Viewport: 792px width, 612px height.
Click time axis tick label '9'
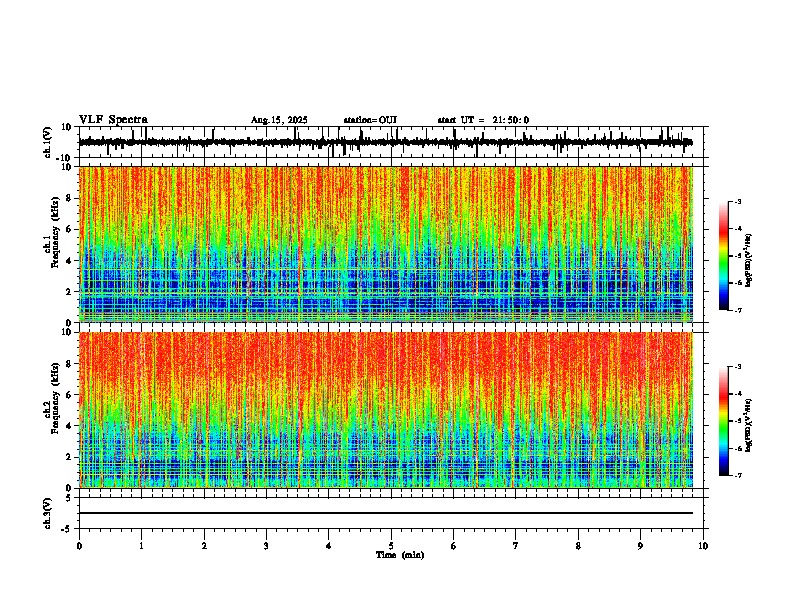click(x=640, y=546)
